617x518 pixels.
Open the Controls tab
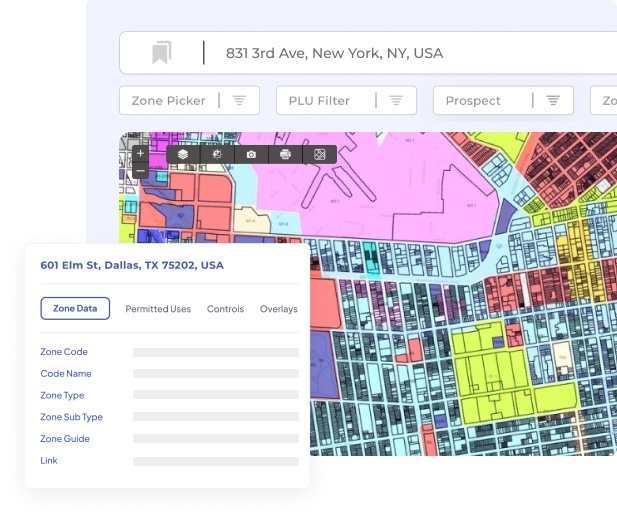coord(225,309)
